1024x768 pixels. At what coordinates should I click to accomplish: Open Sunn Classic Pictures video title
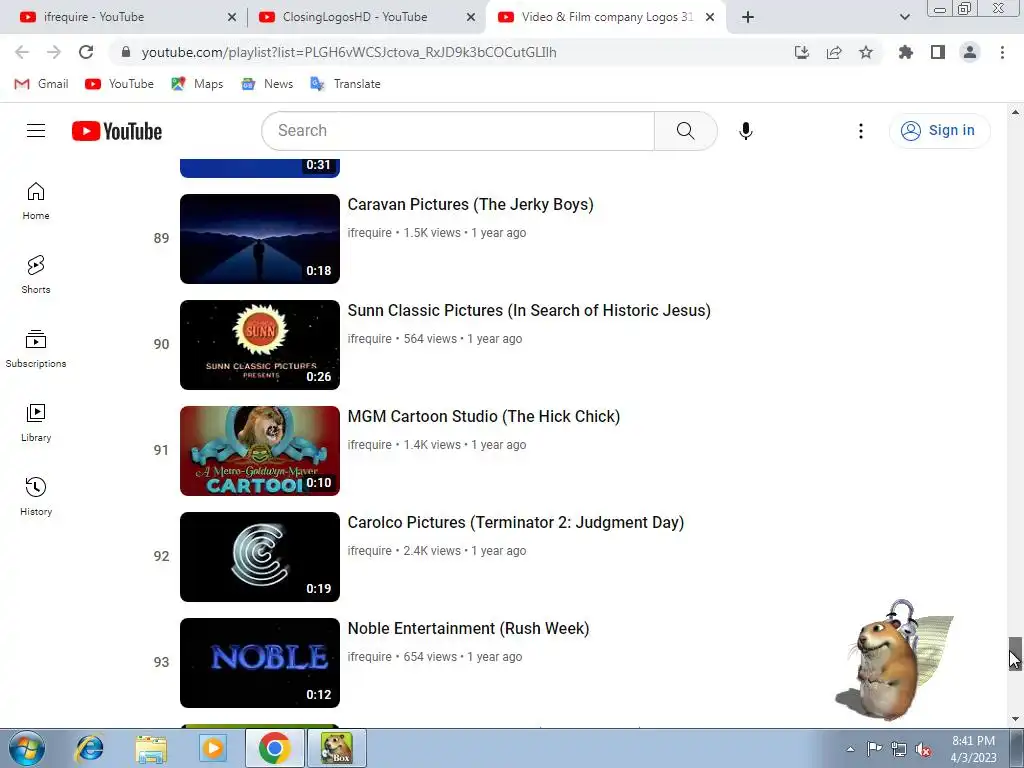tap(529, 310)
